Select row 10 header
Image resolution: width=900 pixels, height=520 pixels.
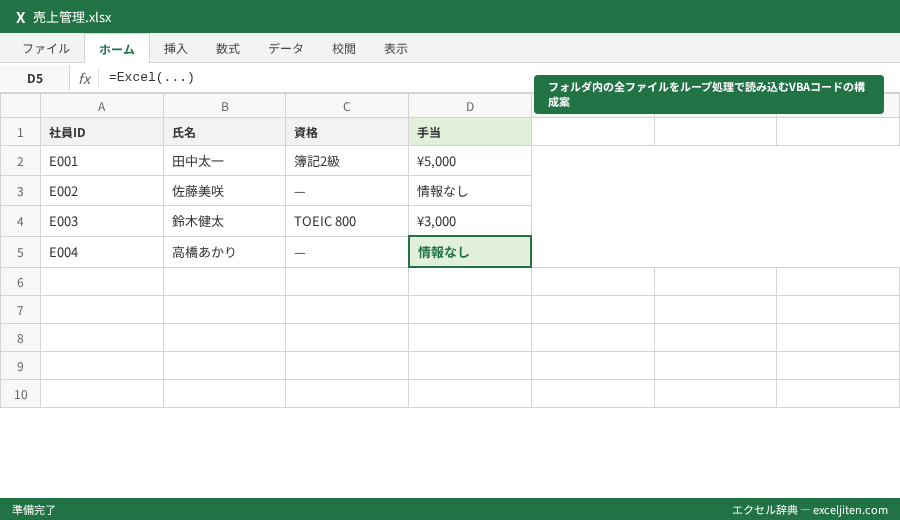pyautogui.click(x=20, y=394)
